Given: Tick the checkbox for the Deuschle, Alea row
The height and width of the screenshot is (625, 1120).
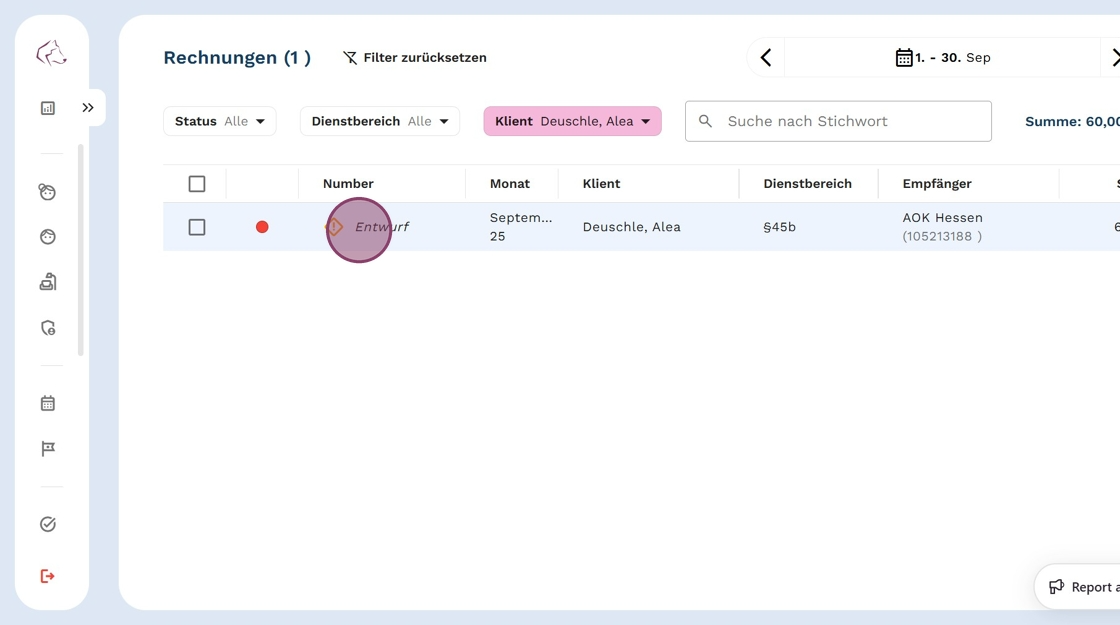Looking at the screenshot, I should pyautogui.click(x=197, y=227).
